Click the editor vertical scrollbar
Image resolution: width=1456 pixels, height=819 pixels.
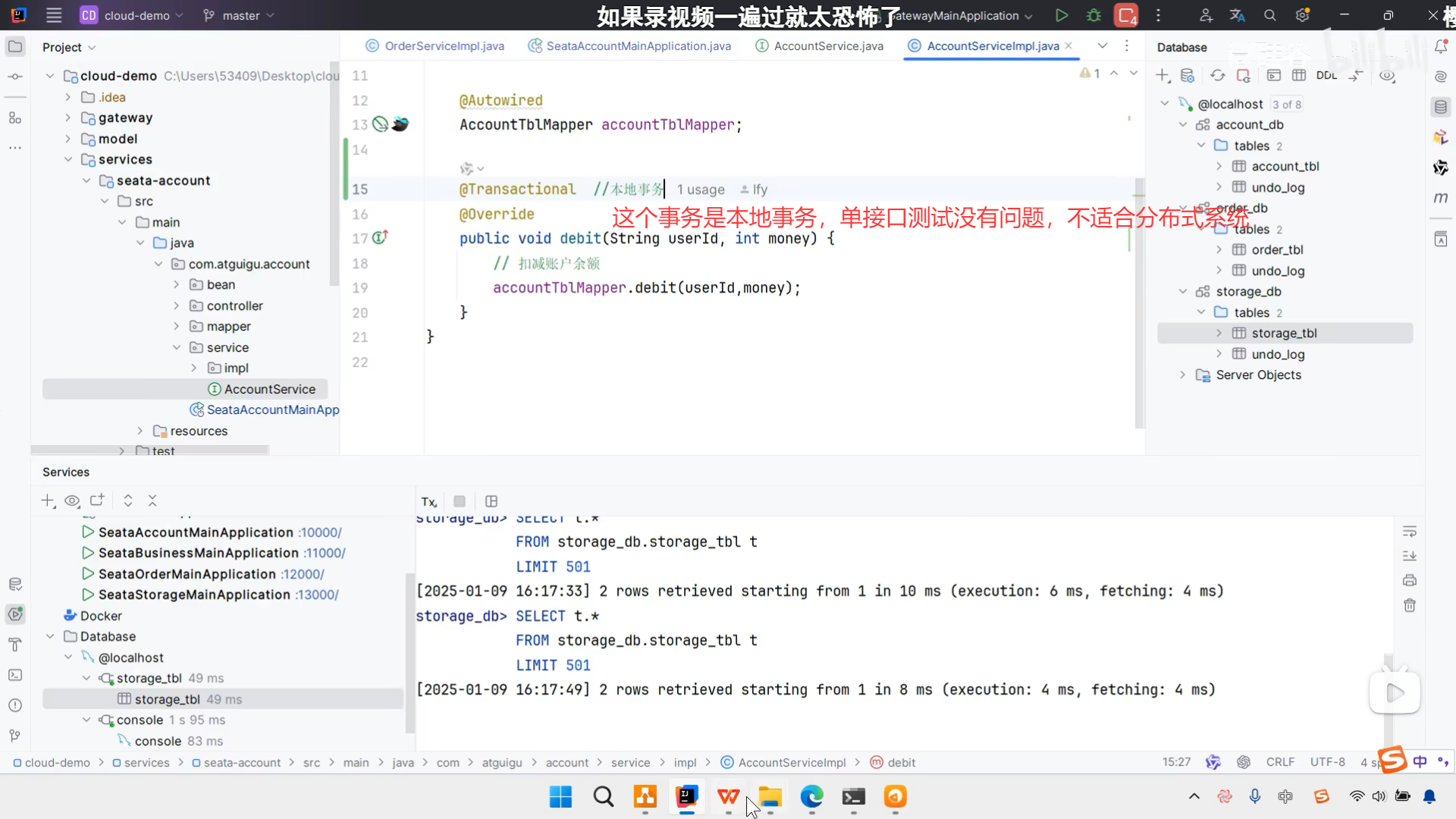pyautogui.click(x=1139, y=303)
